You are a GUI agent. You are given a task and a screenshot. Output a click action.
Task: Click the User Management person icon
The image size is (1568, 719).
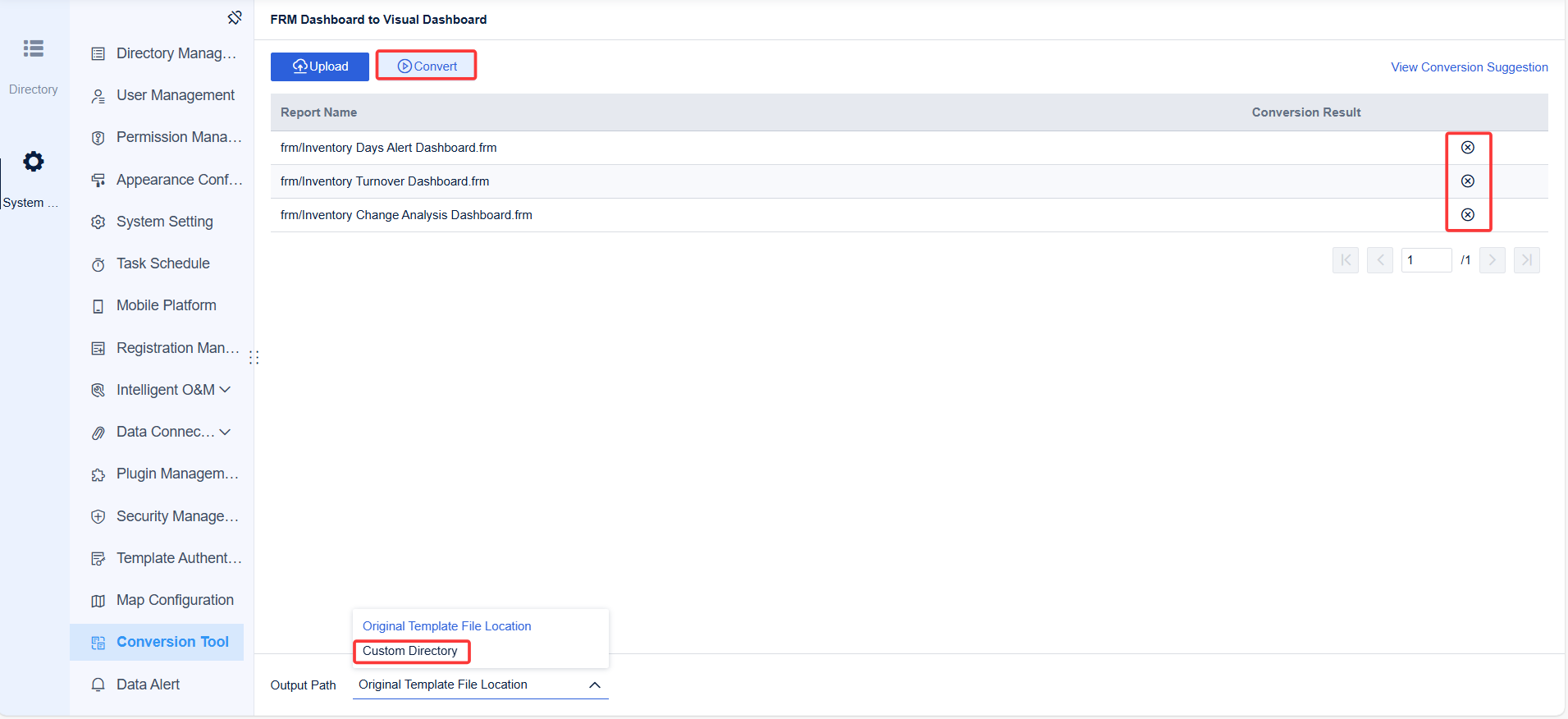pyautogui.click(x=98, y=96)
